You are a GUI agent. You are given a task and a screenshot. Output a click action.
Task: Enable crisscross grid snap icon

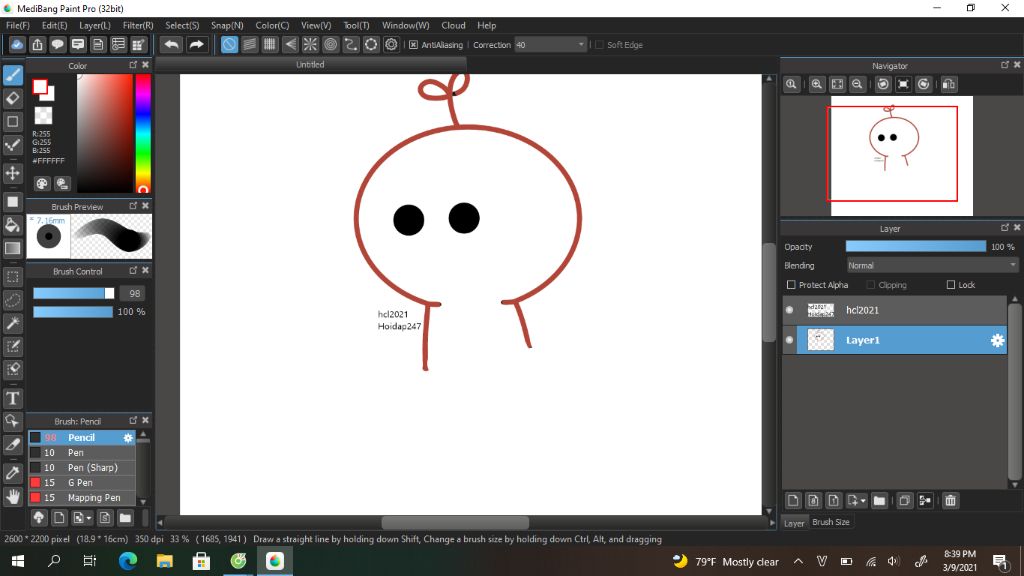coord(270,44)
